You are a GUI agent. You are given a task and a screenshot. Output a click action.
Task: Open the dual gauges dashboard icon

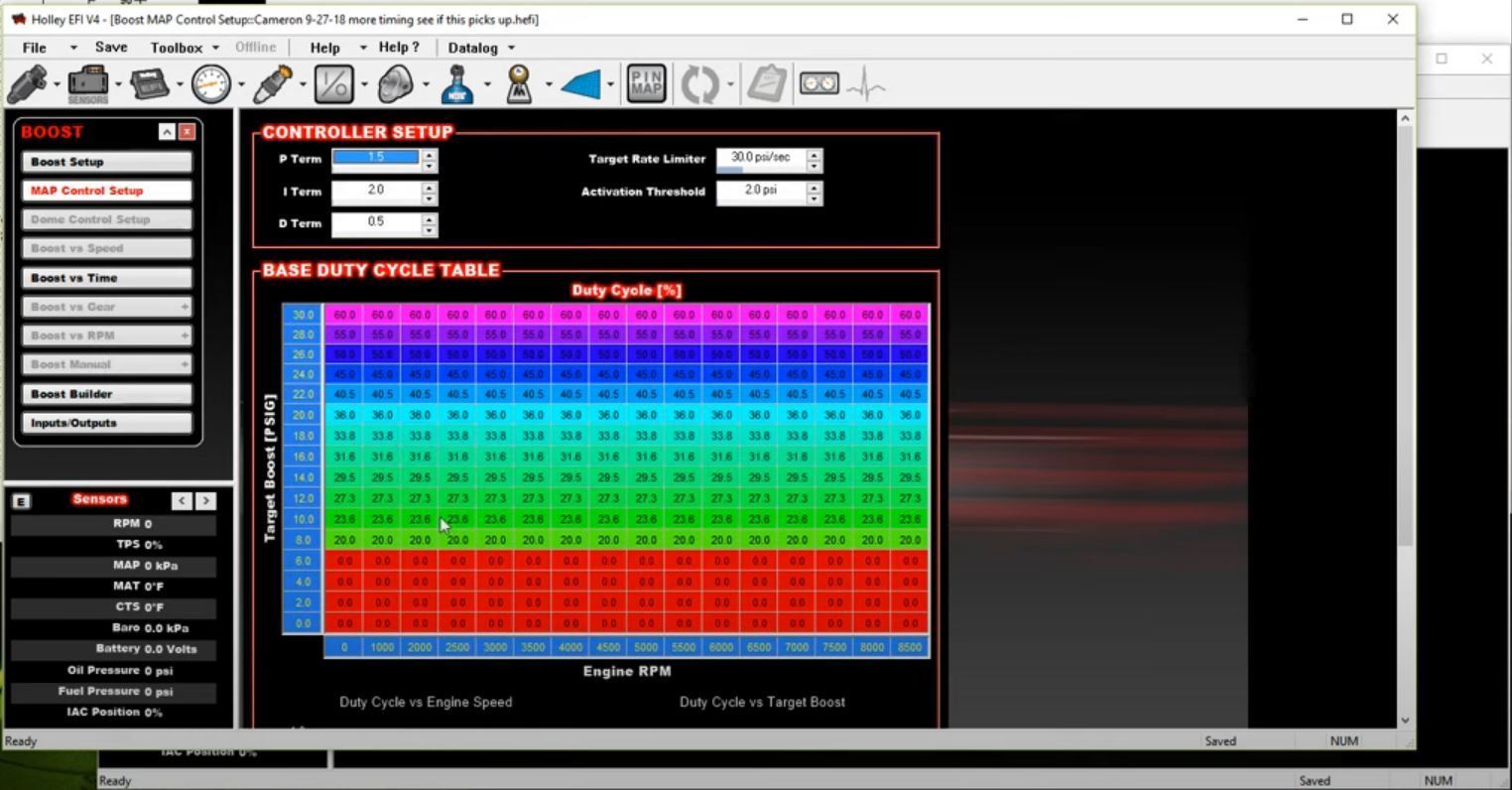pos(819,84)
